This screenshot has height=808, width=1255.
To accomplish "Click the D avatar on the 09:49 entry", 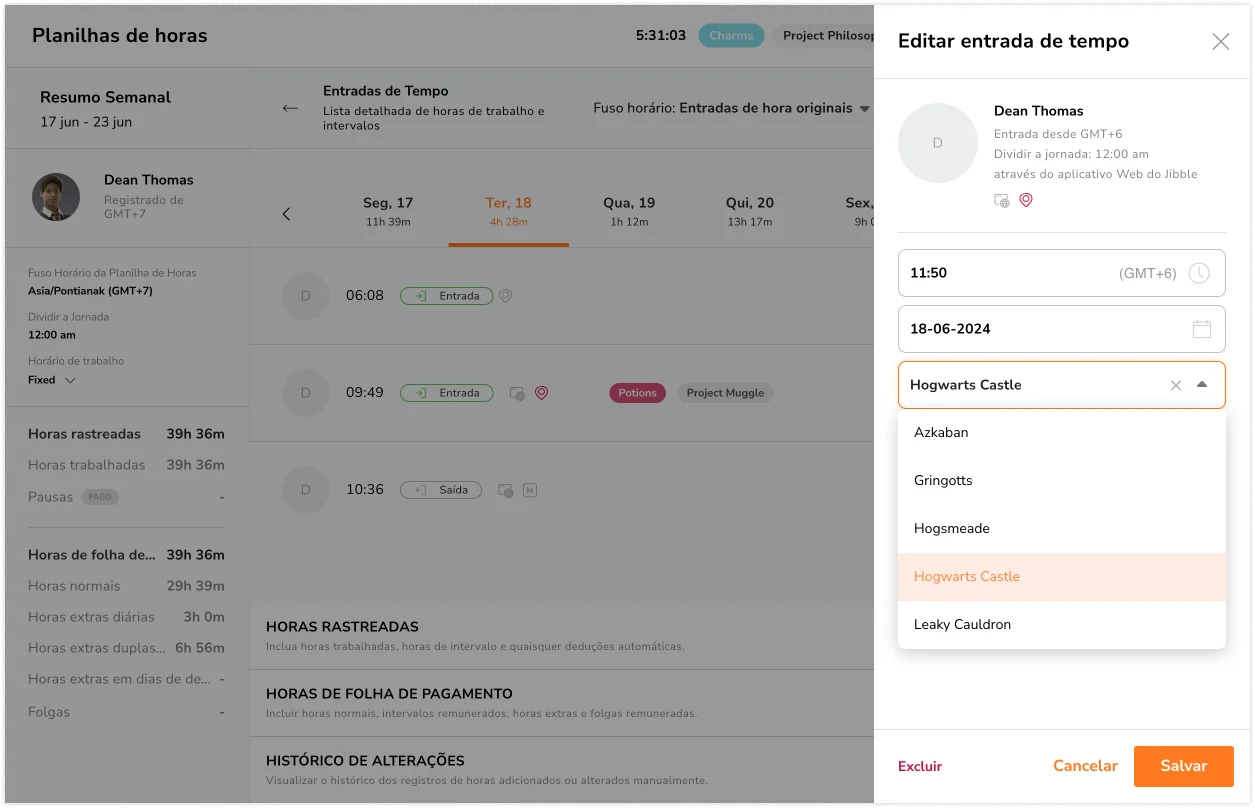I will click(x=306, y=393).
